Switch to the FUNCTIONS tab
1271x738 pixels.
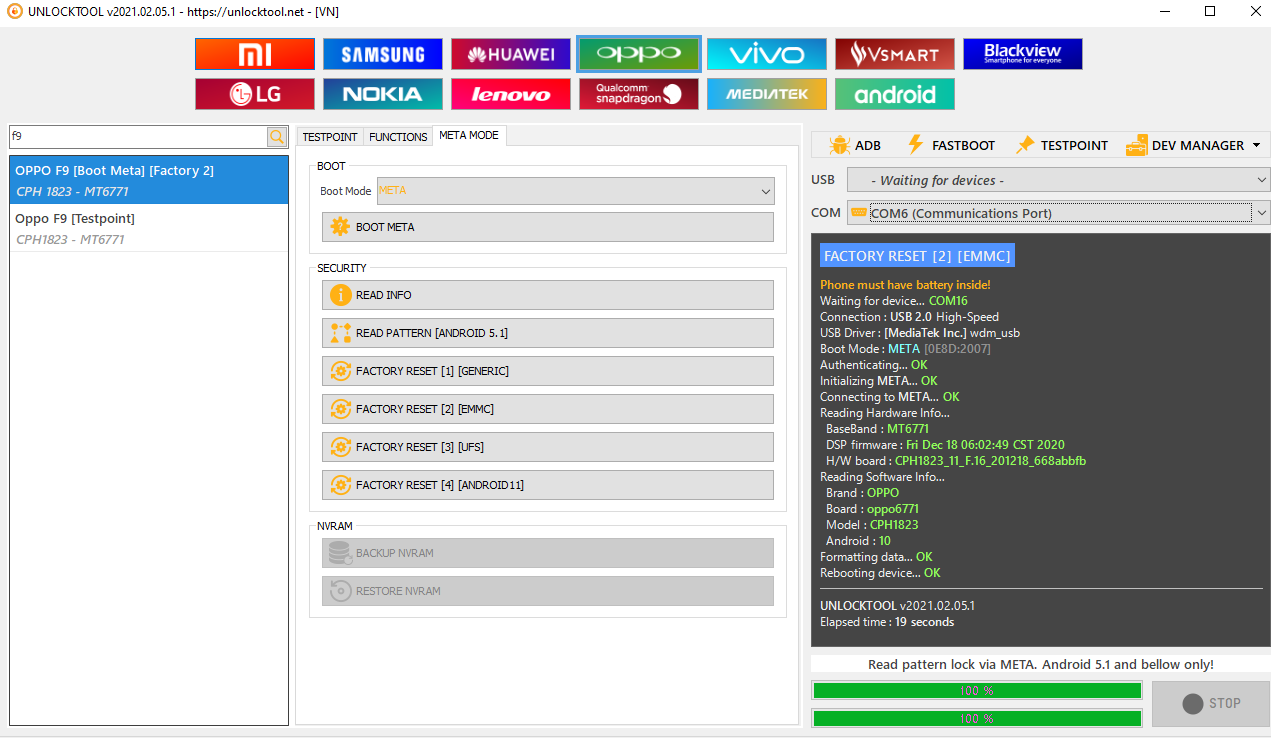pos(398,137)
